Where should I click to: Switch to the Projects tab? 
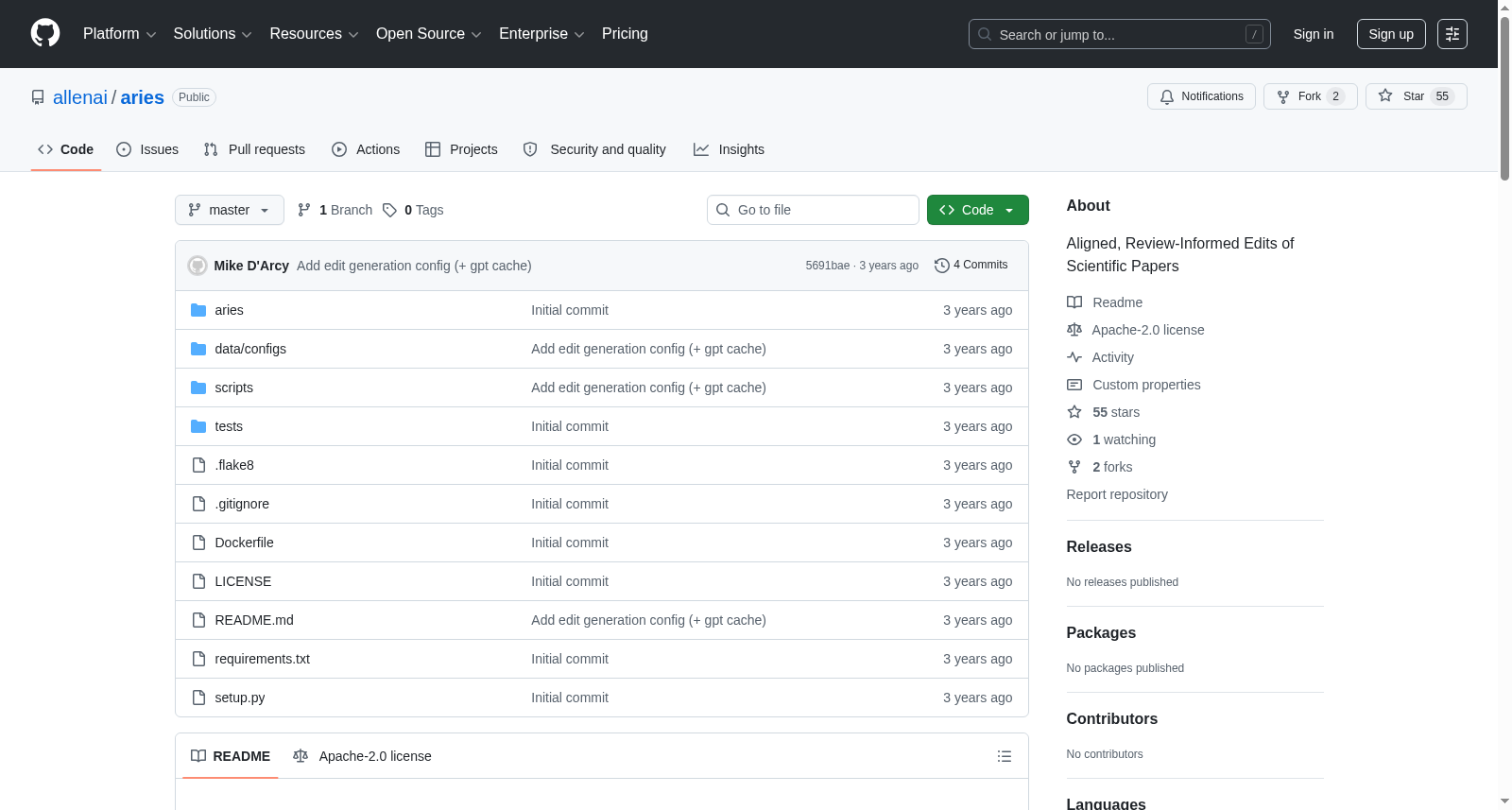[461, 149]
